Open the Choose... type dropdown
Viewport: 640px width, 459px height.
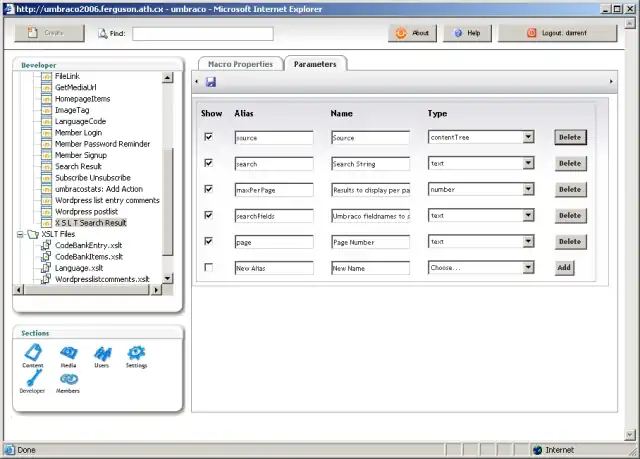coord(528,267)
